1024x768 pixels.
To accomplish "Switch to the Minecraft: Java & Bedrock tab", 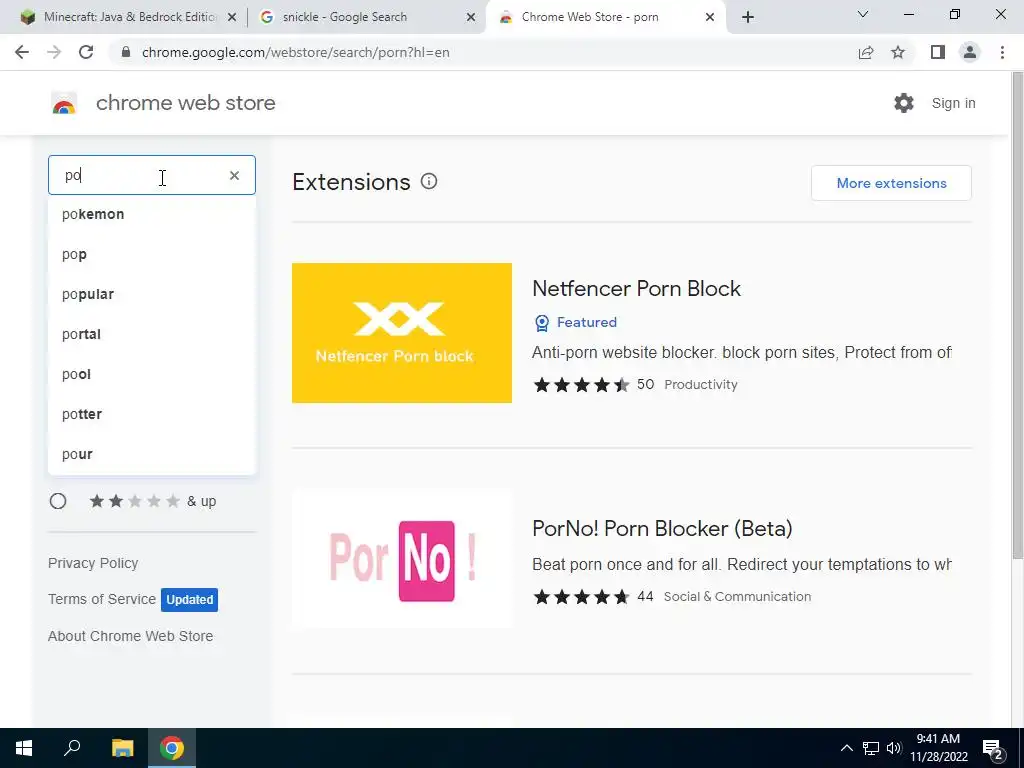I will point(128,17).
